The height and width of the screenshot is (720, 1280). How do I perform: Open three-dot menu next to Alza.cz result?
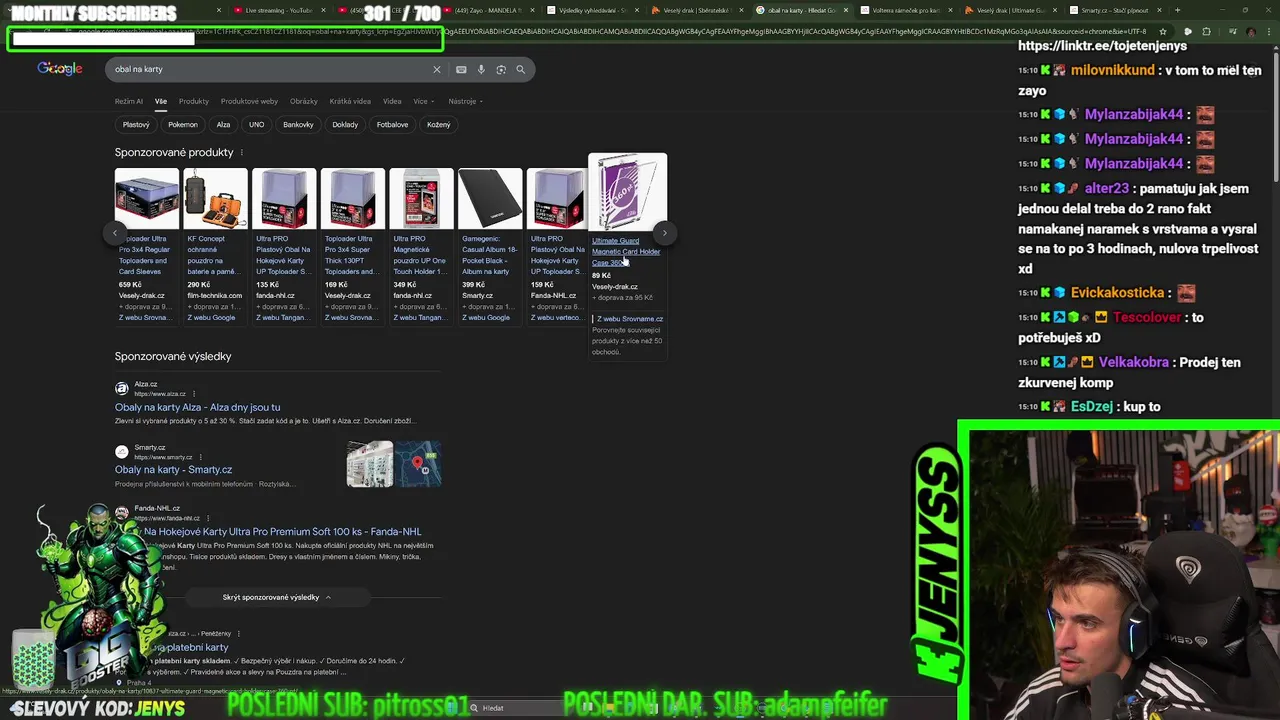(x=194, y=394)
